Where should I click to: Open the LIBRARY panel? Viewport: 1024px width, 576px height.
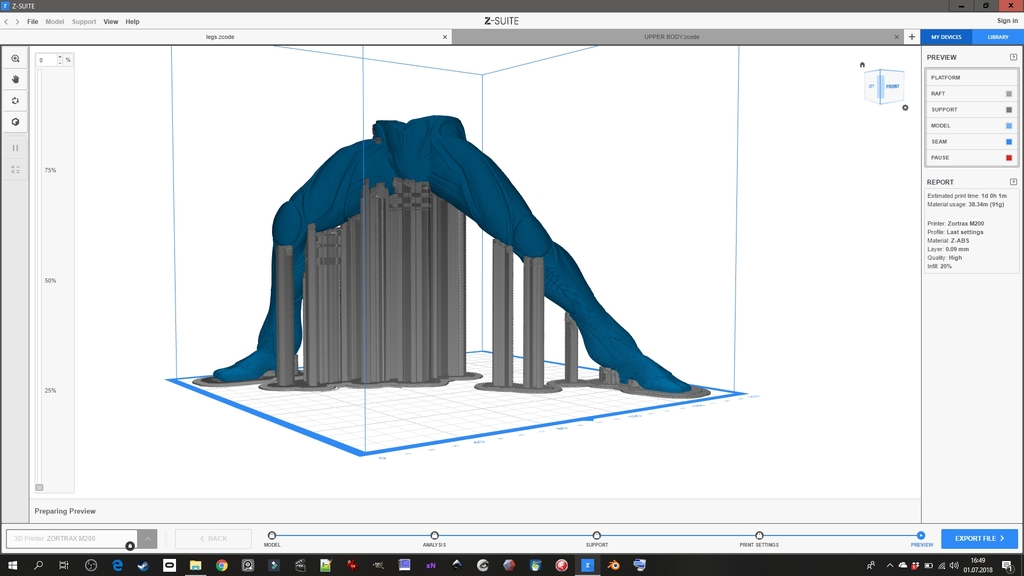pyautogui.click(x=998, y=37)
